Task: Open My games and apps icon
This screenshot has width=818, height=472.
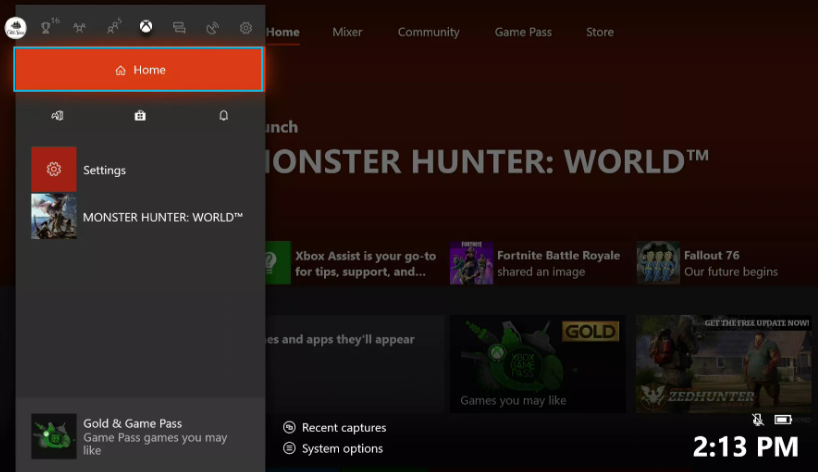Action: pos(57,115)
